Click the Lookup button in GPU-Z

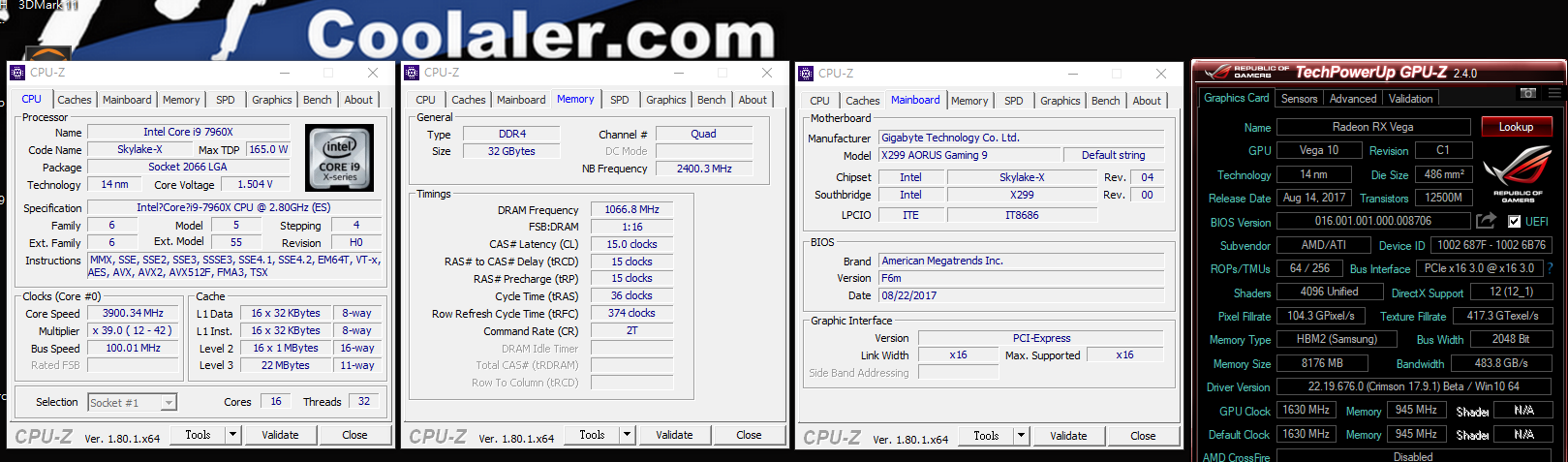[1516, 127]
